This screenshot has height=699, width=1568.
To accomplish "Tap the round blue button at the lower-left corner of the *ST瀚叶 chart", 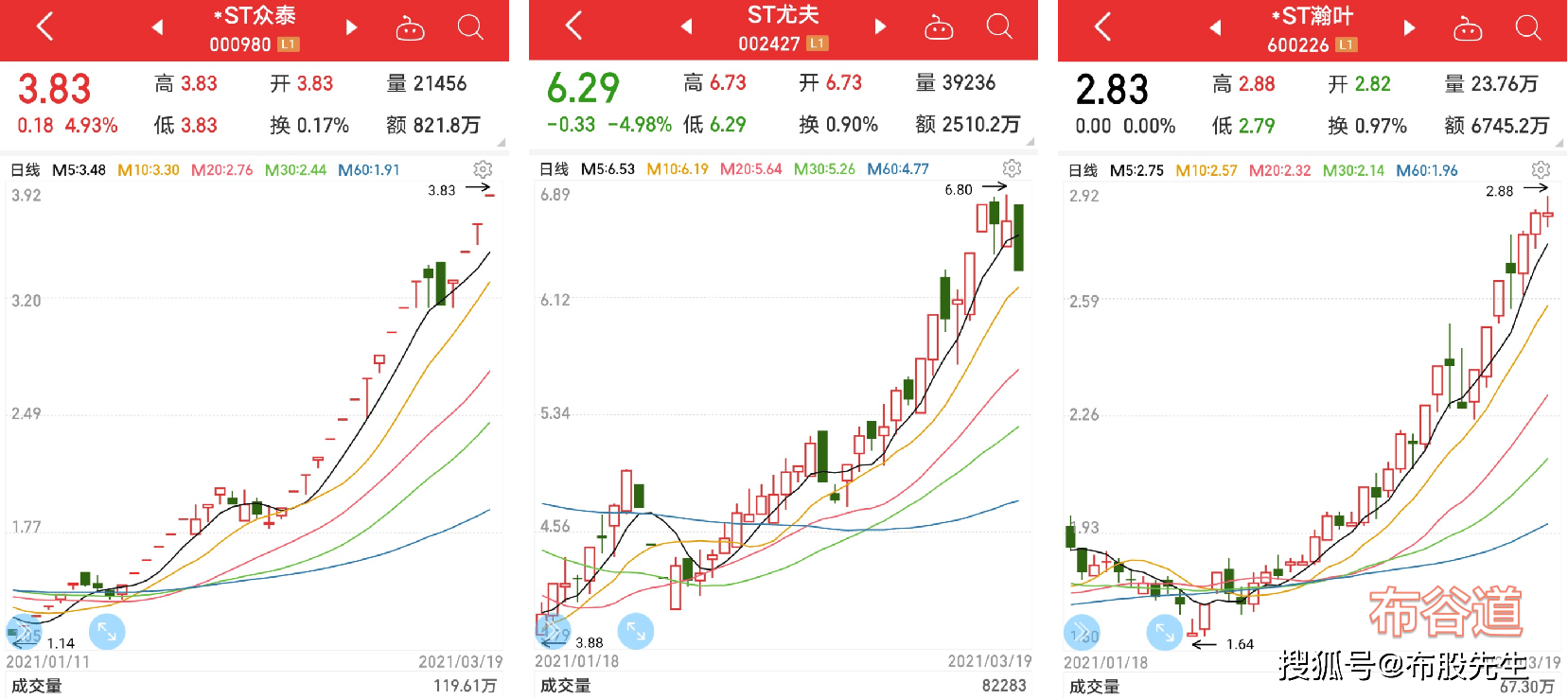I will point(1082,632).
